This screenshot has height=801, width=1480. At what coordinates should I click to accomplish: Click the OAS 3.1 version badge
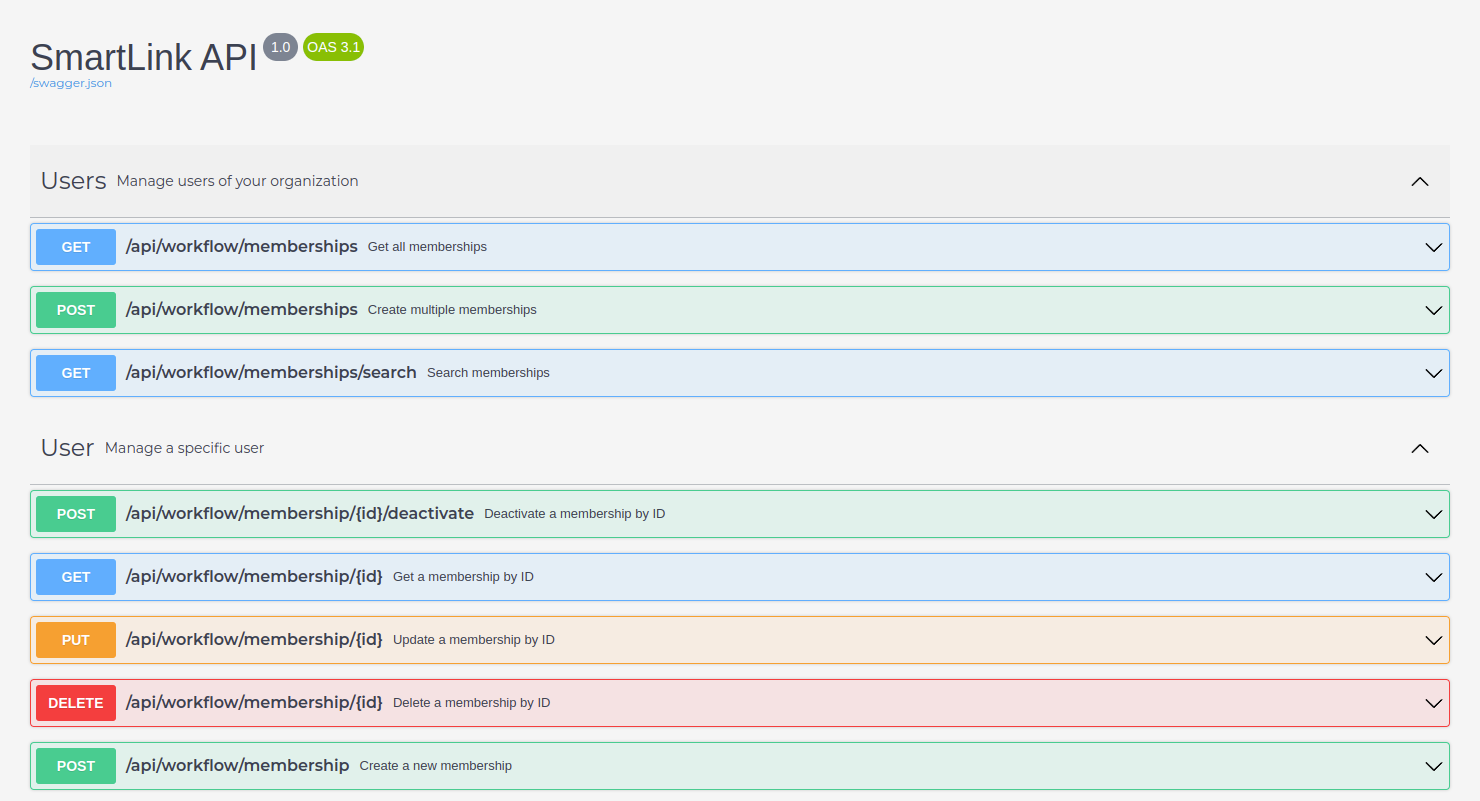333,47
